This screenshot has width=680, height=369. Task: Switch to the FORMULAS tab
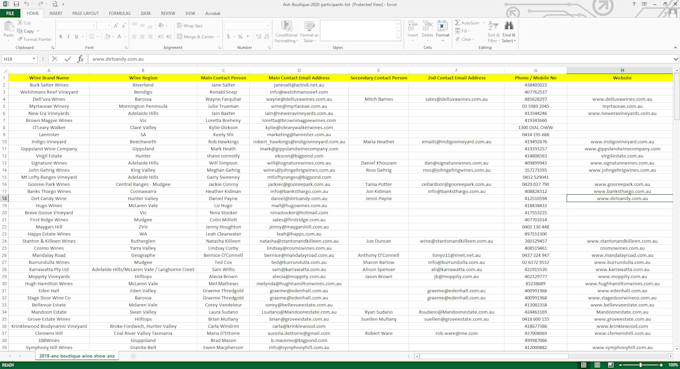[120, 13]
